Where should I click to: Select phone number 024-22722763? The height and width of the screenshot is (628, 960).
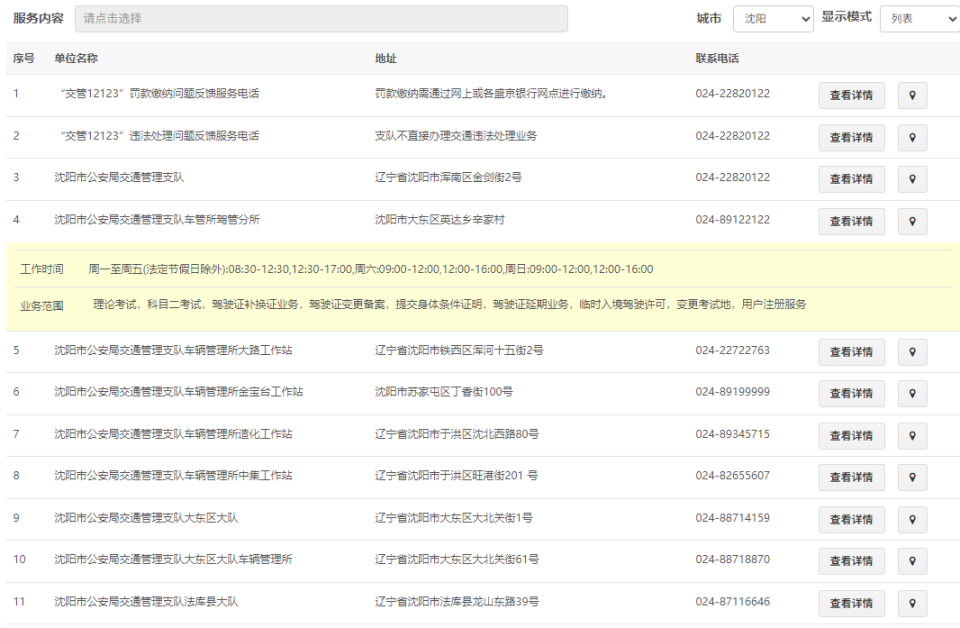732,351
